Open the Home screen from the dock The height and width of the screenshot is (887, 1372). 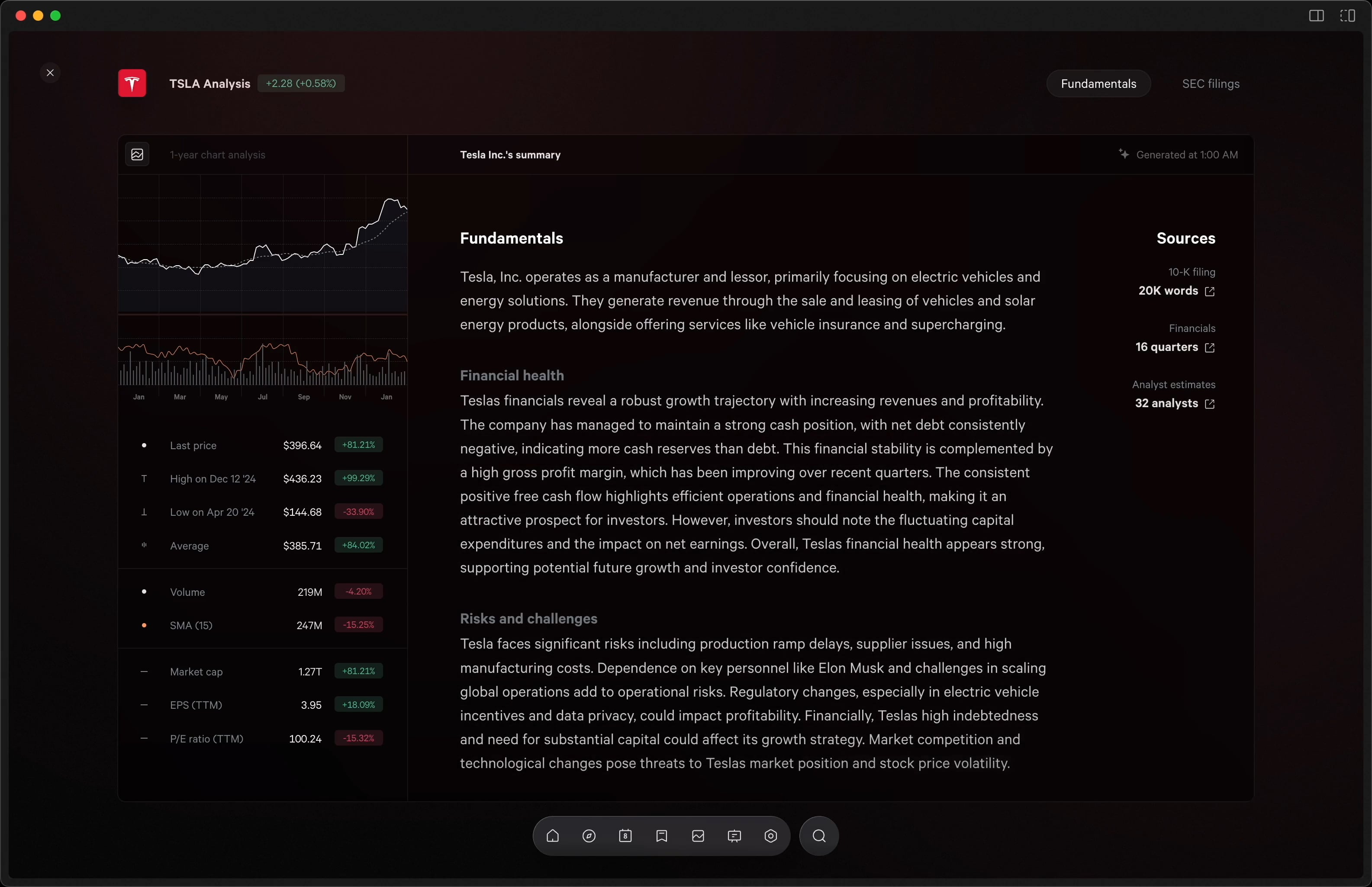tap(552, 836)
